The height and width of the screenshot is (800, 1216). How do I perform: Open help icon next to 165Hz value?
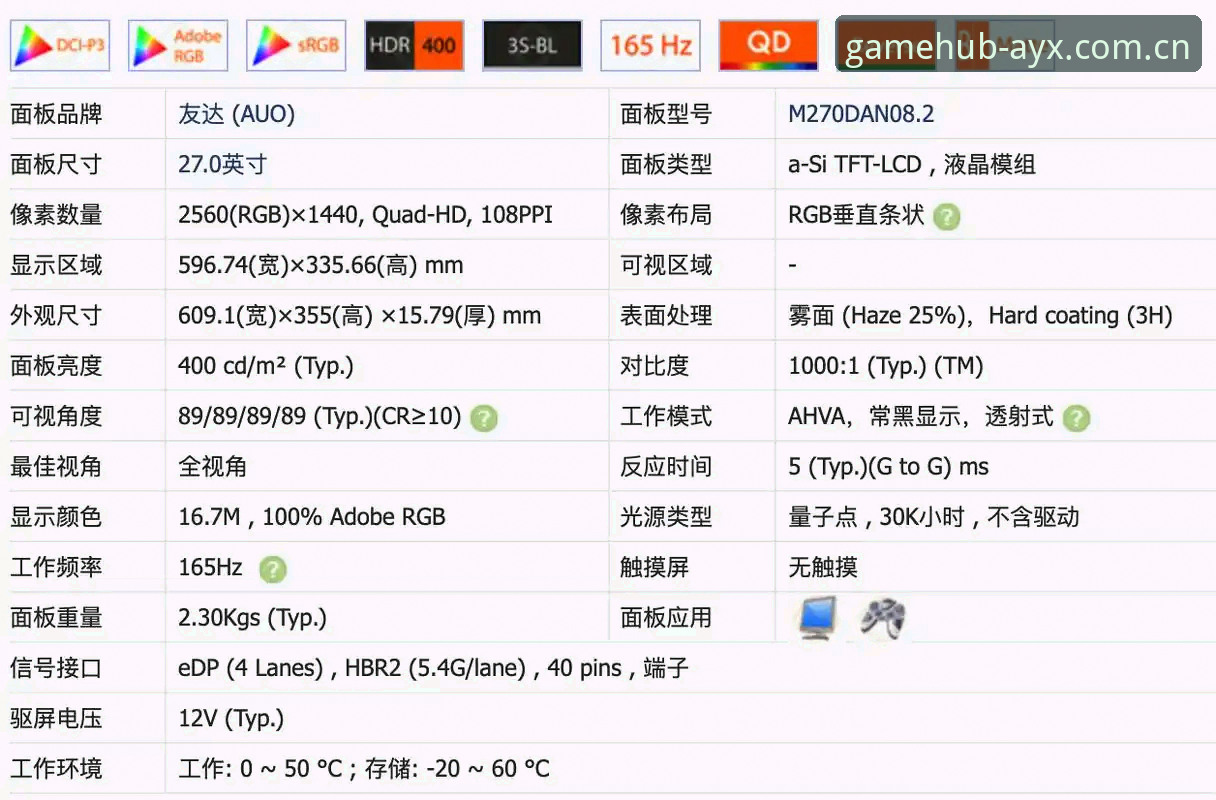coord(272,569)
